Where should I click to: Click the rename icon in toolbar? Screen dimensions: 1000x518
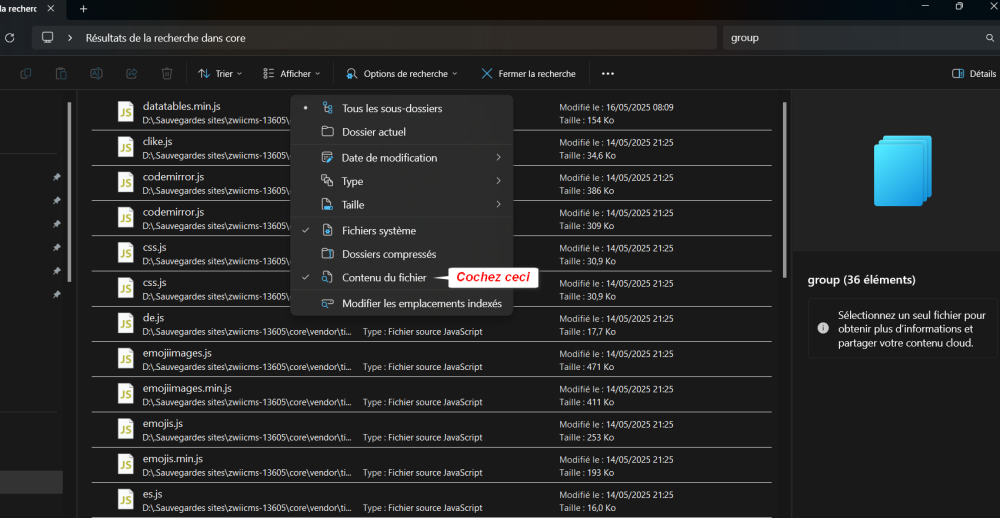(x=97, y=74)
